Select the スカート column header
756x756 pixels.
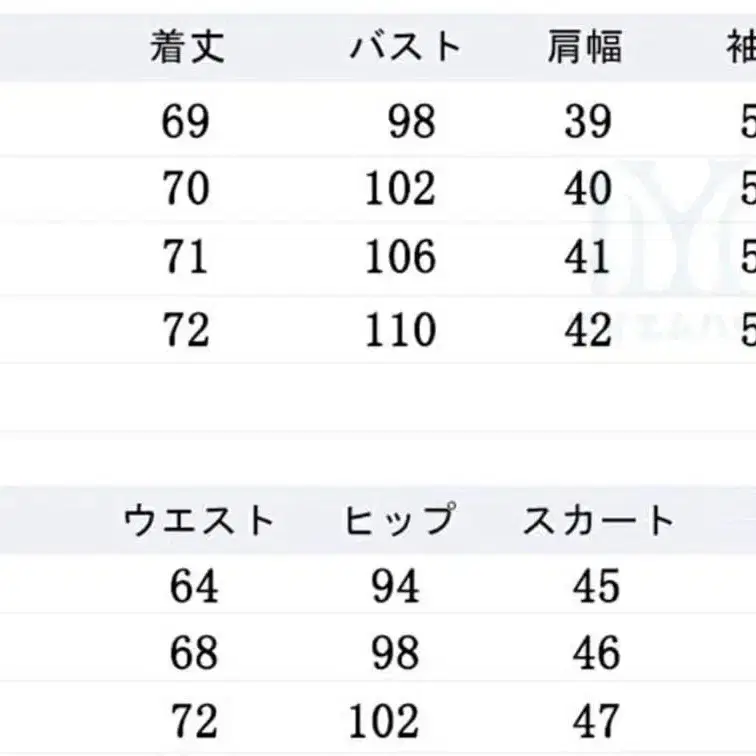tap(598, 520)
